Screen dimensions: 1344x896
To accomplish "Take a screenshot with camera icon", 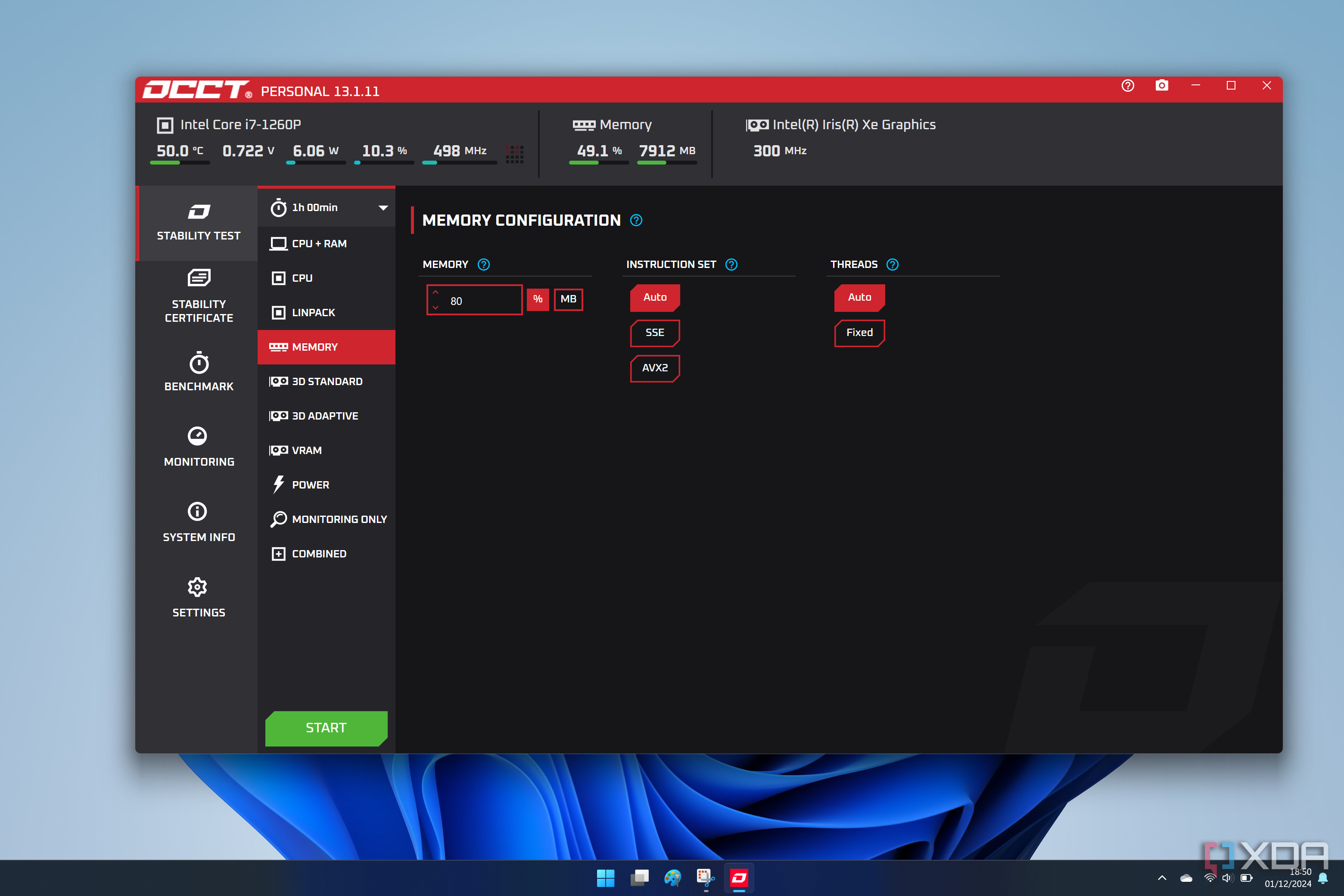I will [1161, 86].
